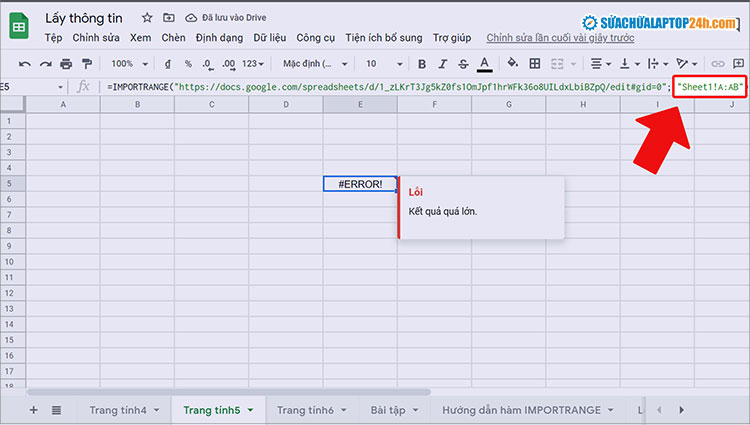
Task: Show sheet tabs to the left
Action: pyautogui.click(x=659, y=410)
